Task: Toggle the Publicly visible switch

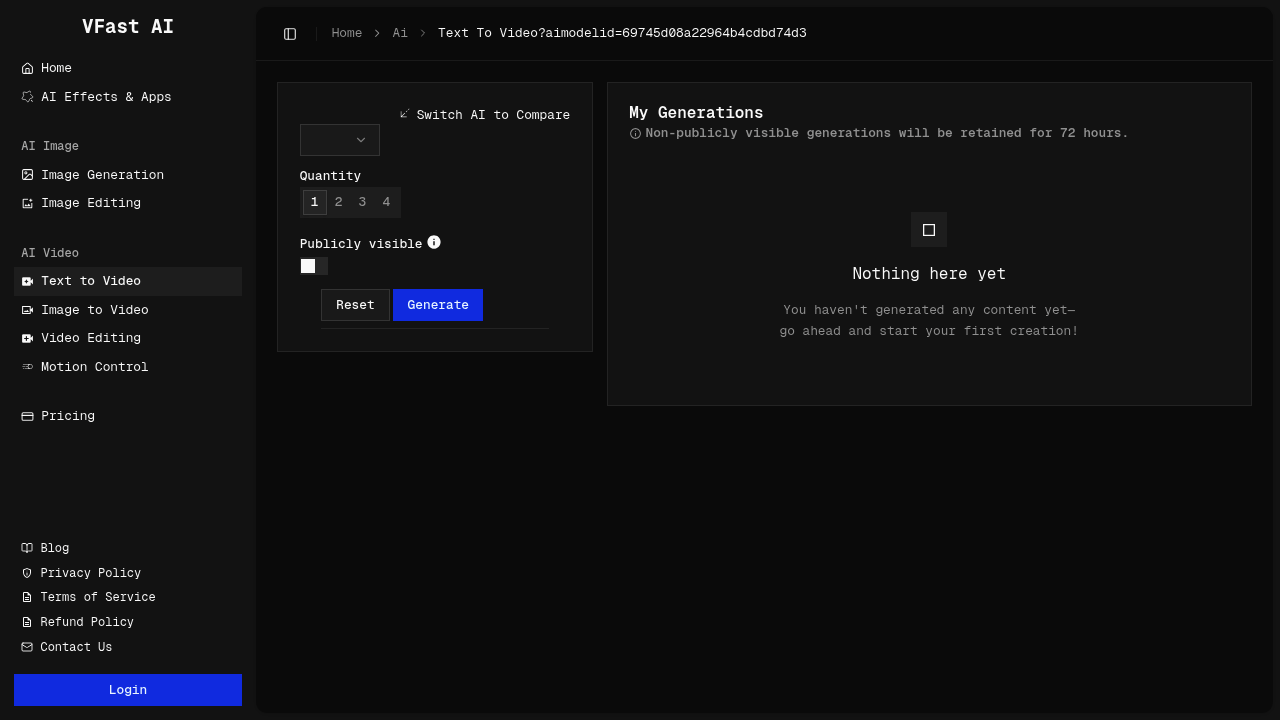Action: (315, 266)
